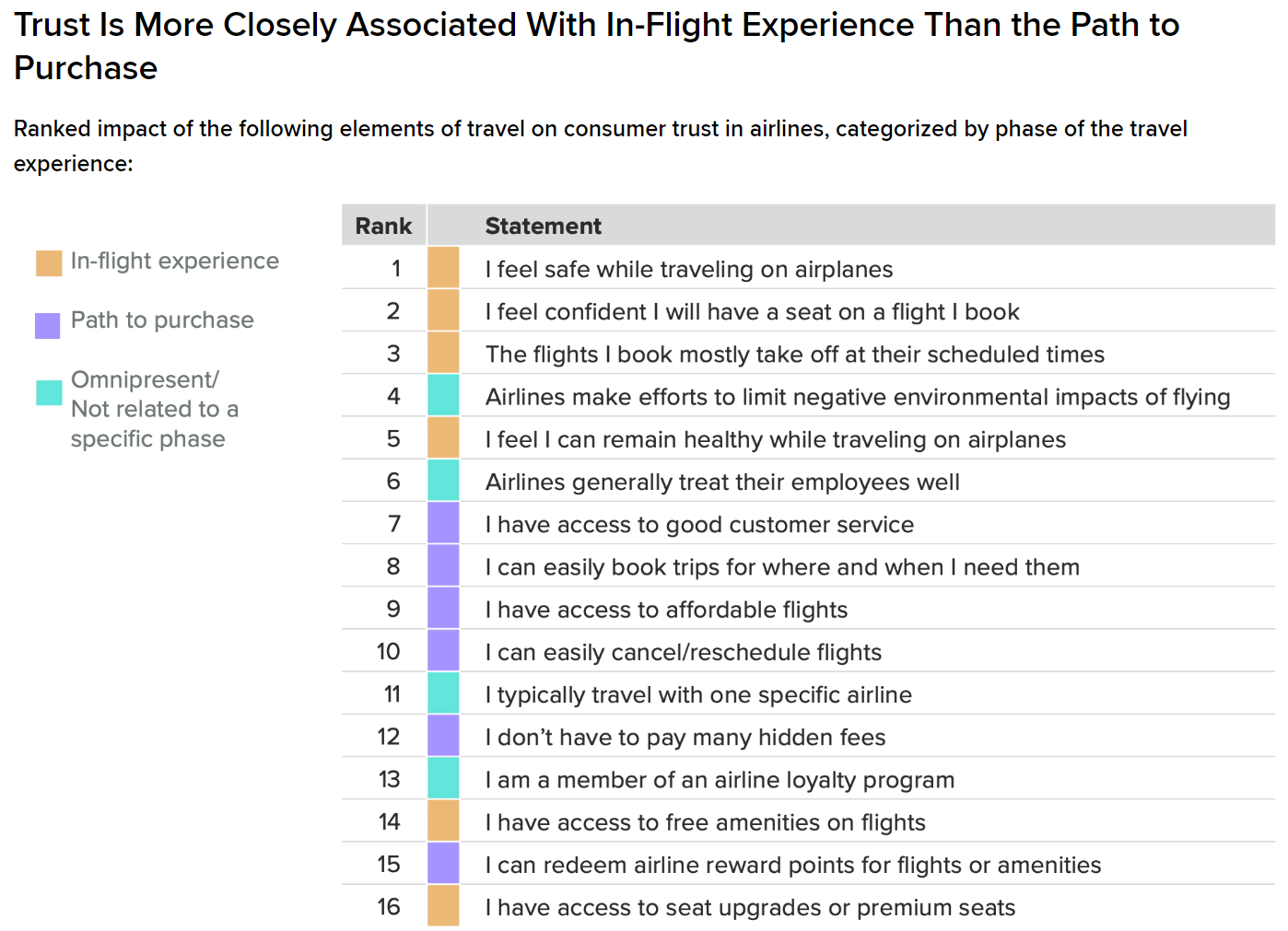Click the teal color cell for rank 4

coord(443,396)
